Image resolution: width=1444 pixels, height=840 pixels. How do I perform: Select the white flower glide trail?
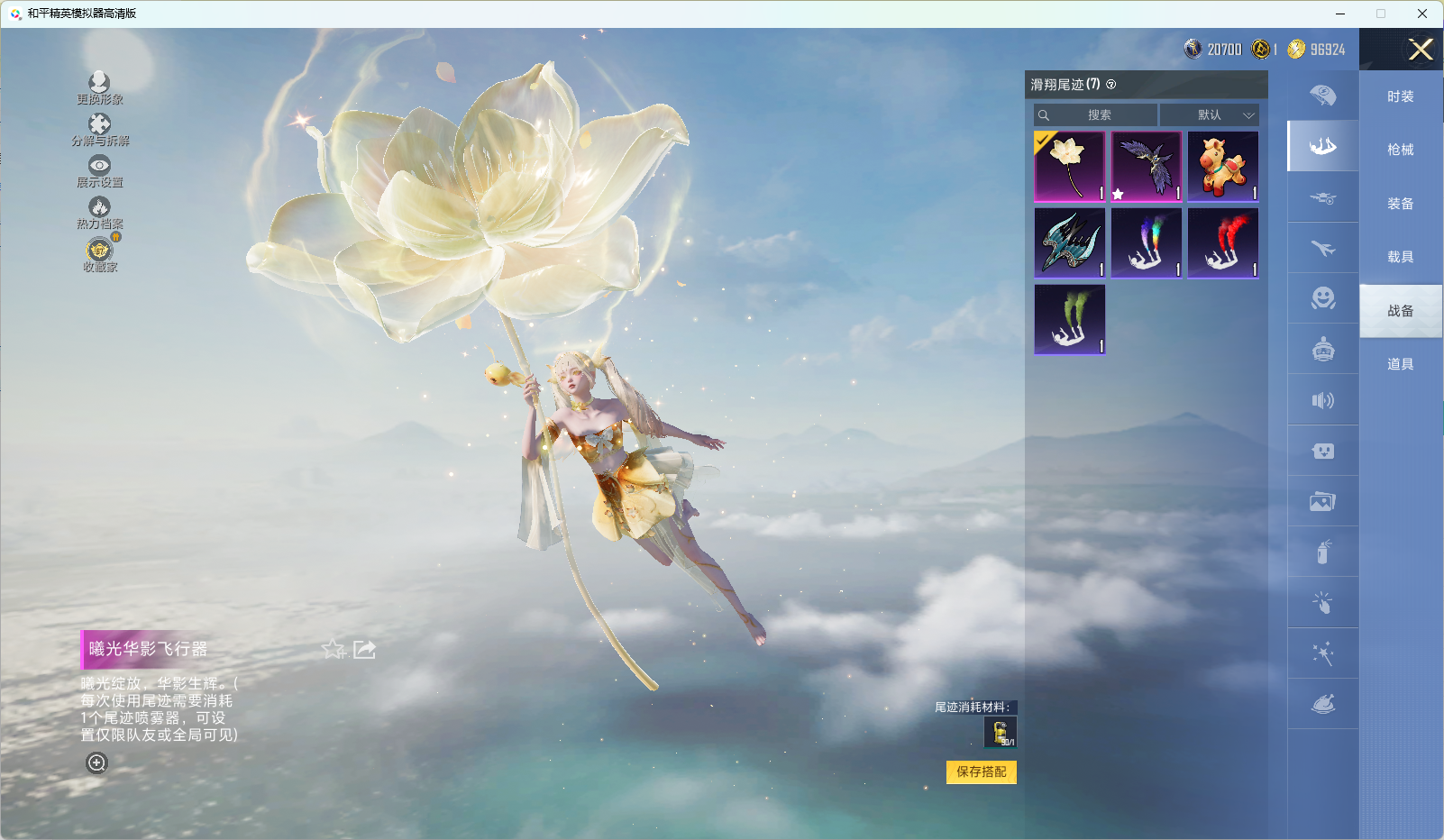(1070, 167)
